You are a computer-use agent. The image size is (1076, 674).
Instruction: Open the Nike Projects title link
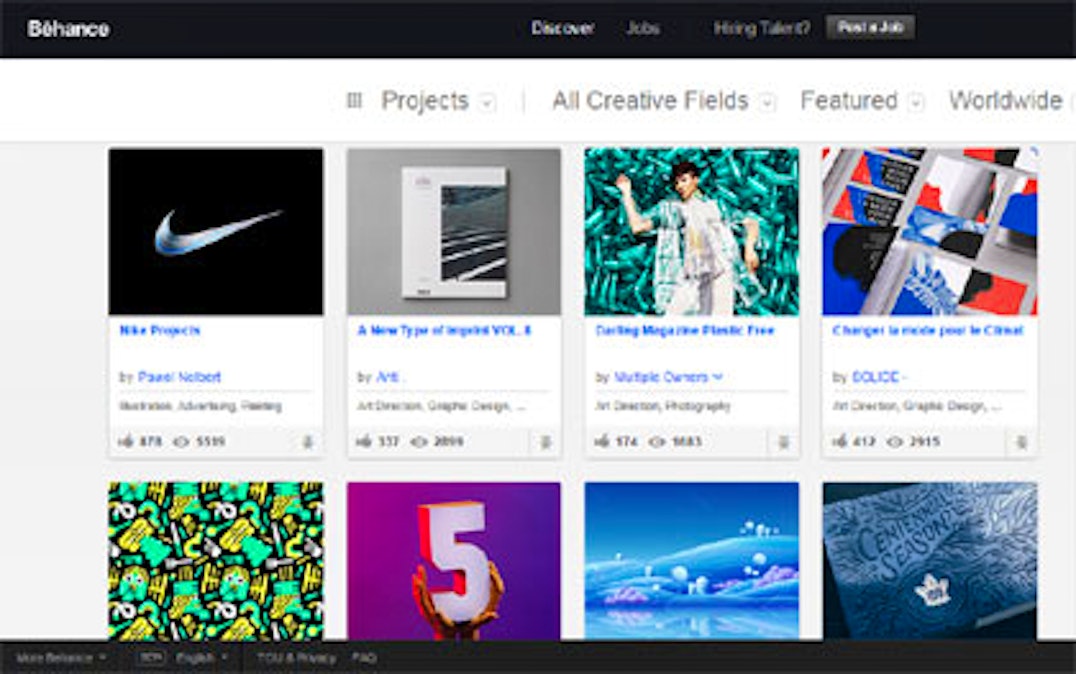pos(159,331)
